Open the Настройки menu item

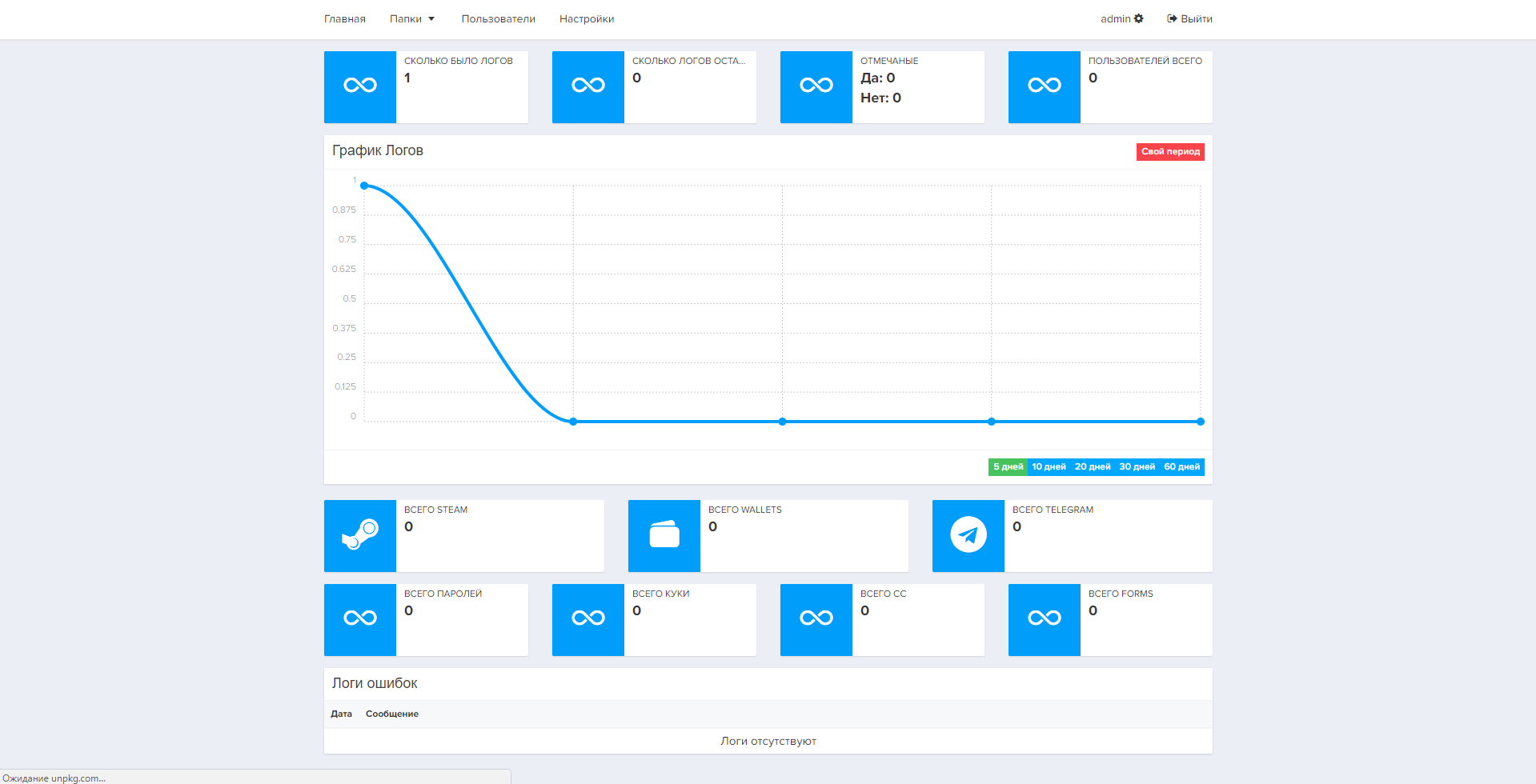(587, 19)
